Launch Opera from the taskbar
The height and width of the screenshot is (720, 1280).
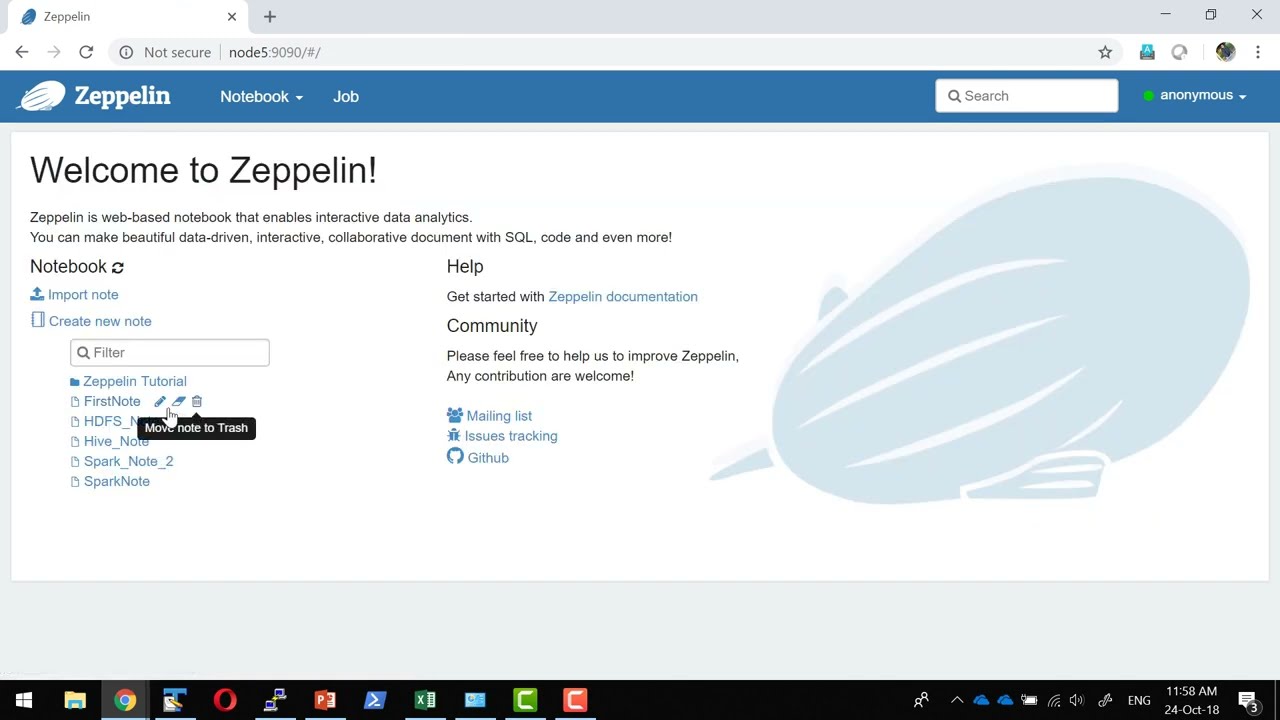225,700
